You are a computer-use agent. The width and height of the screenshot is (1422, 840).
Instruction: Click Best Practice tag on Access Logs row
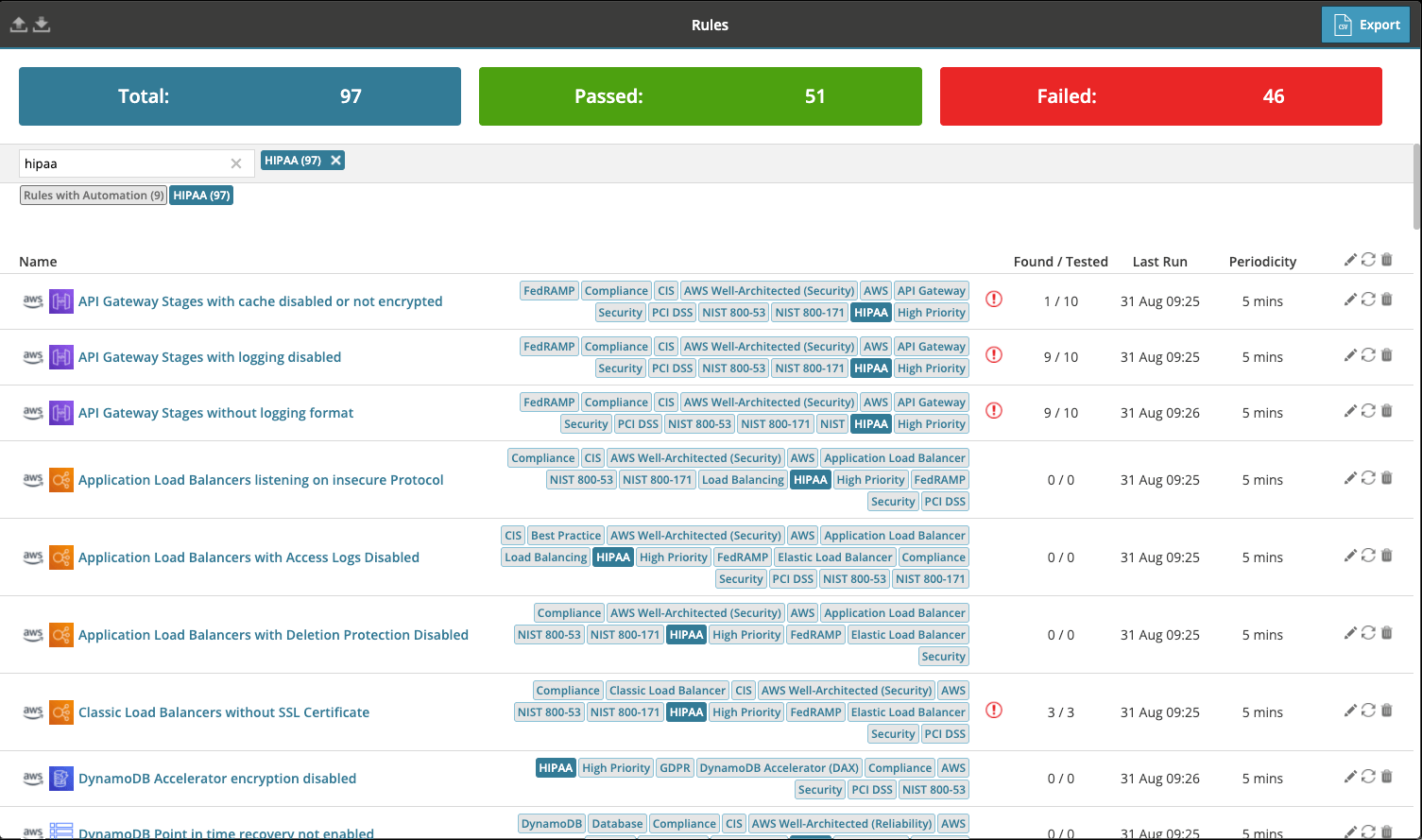point(566,536)
